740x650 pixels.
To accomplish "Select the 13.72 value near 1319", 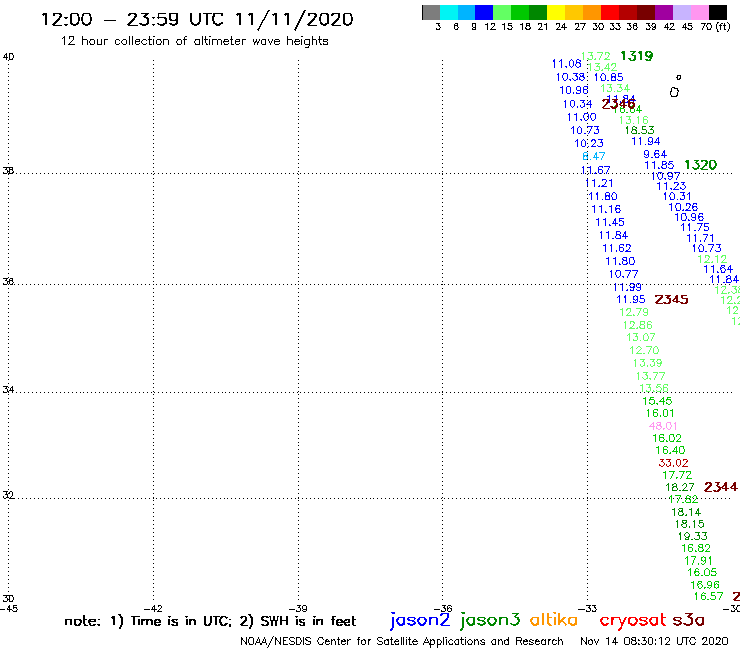I will click(596, 56).
